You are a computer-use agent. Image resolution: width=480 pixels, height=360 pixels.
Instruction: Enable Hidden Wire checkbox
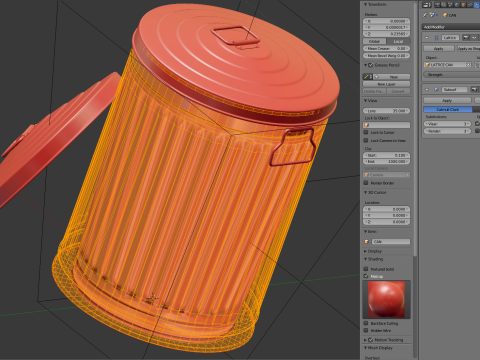[366, 330]
